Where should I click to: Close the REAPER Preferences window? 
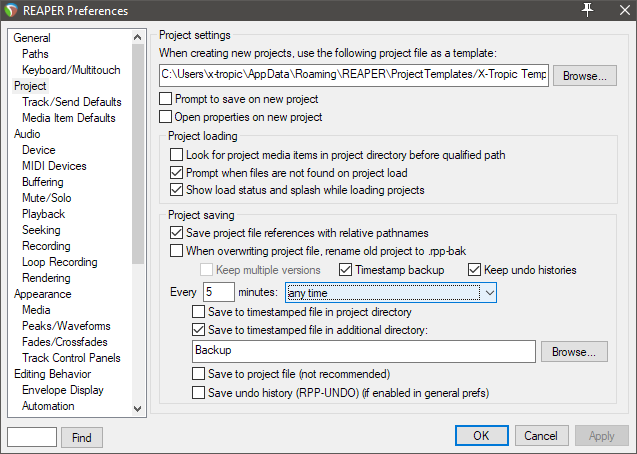point(625,10)
